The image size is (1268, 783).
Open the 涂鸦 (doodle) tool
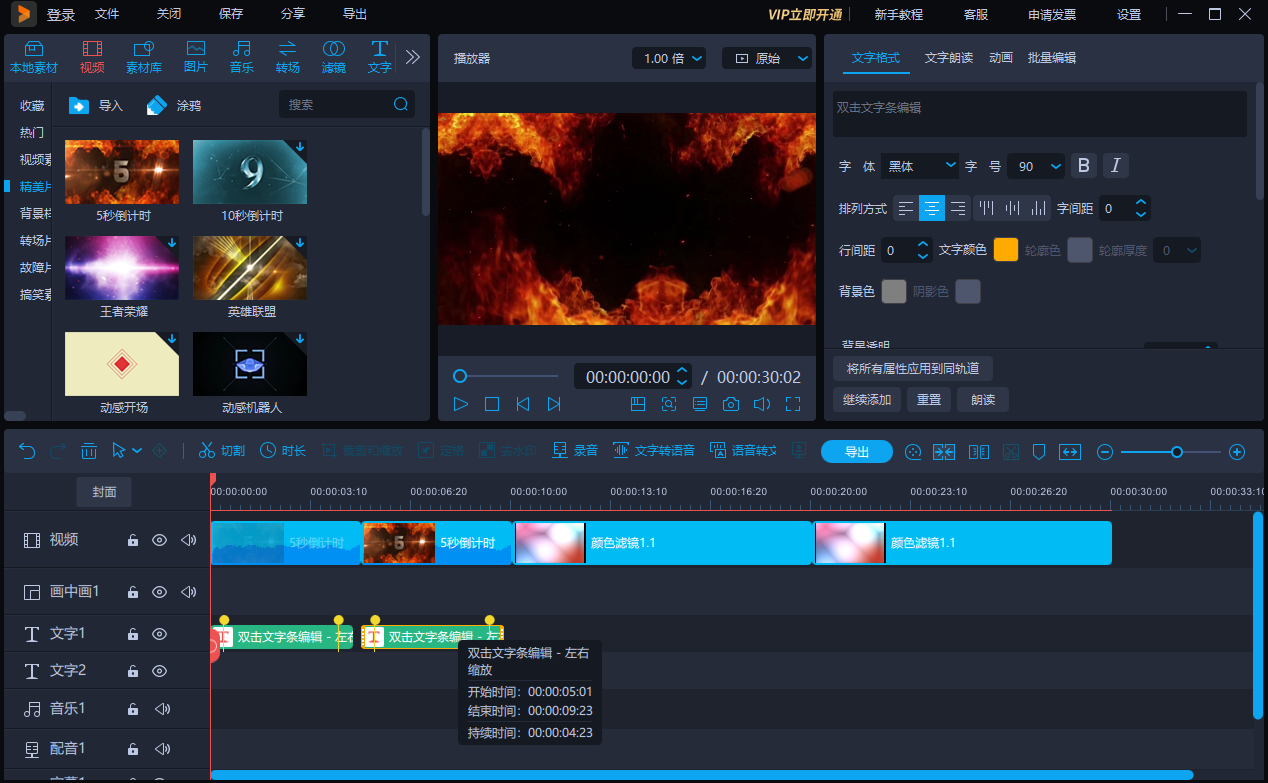[175, 103]
